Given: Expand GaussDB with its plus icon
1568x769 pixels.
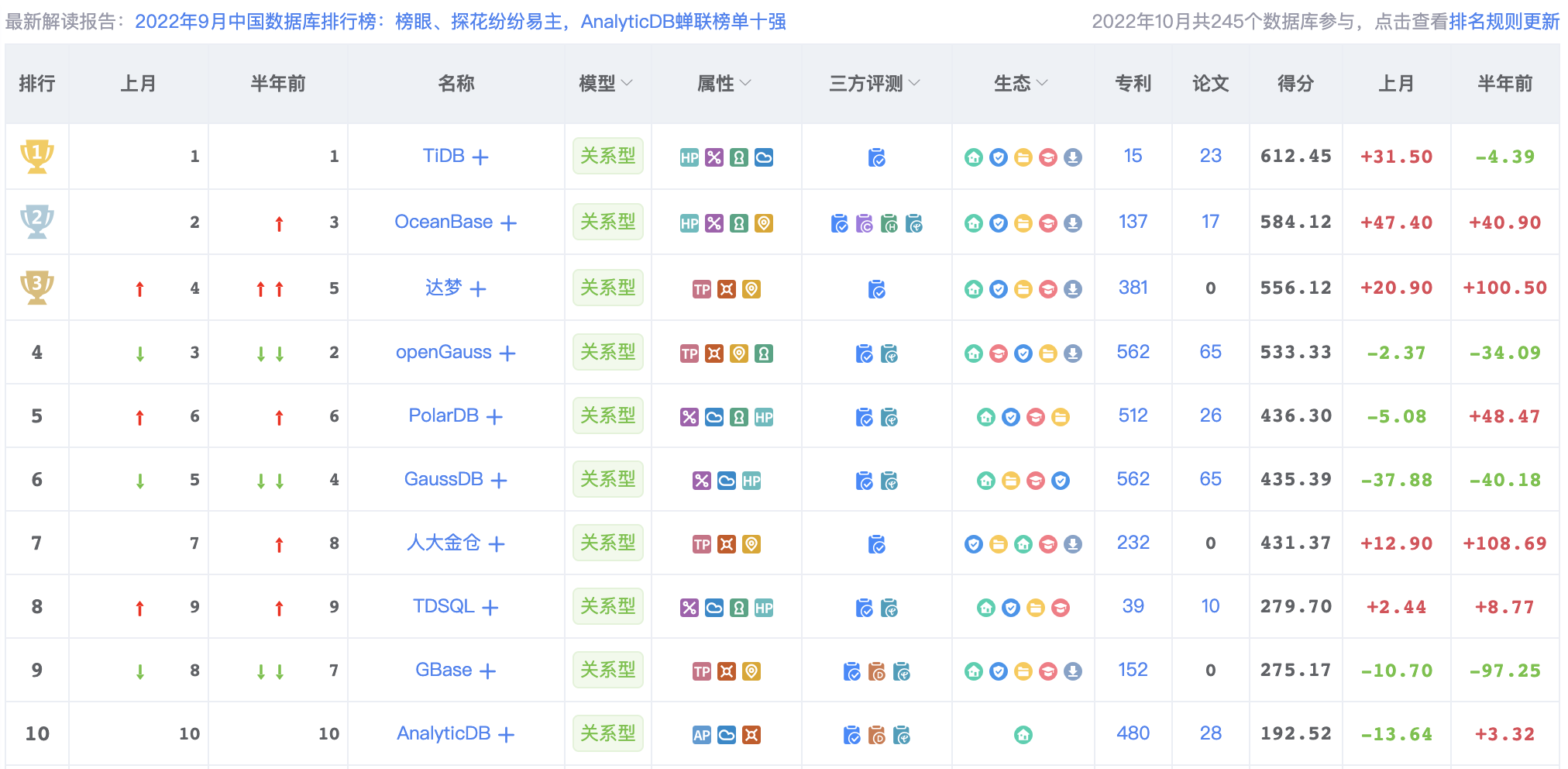Looking at the screenshot, I should [499, 481].
